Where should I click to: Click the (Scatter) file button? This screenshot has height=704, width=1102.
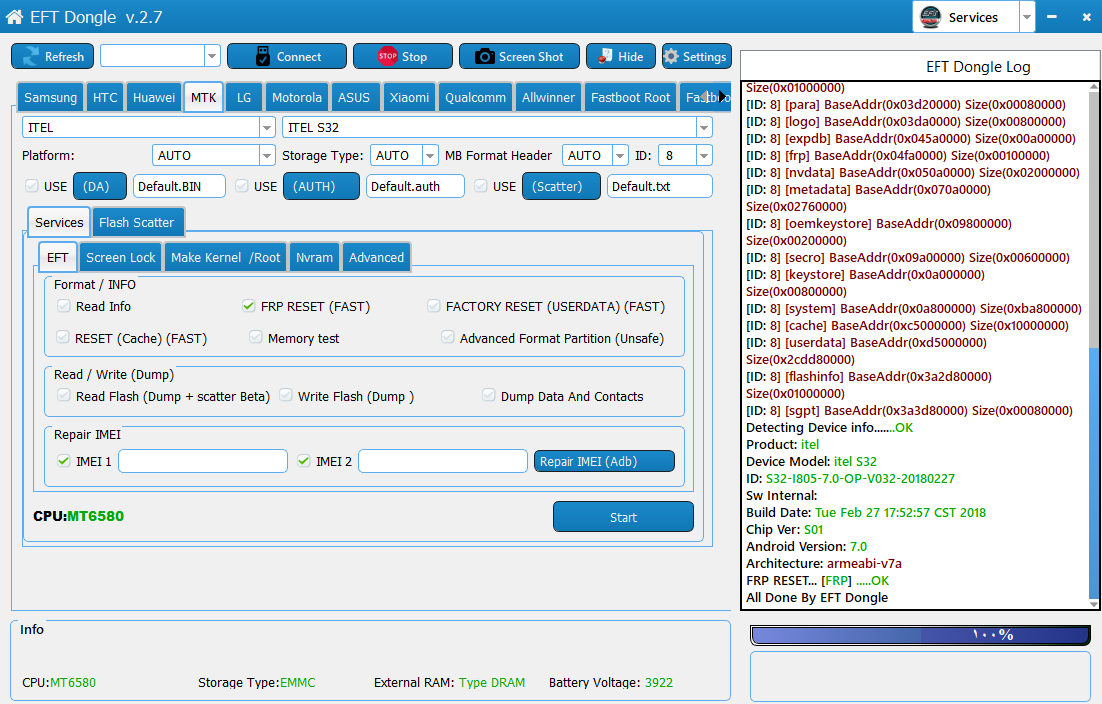click(561, 186)
